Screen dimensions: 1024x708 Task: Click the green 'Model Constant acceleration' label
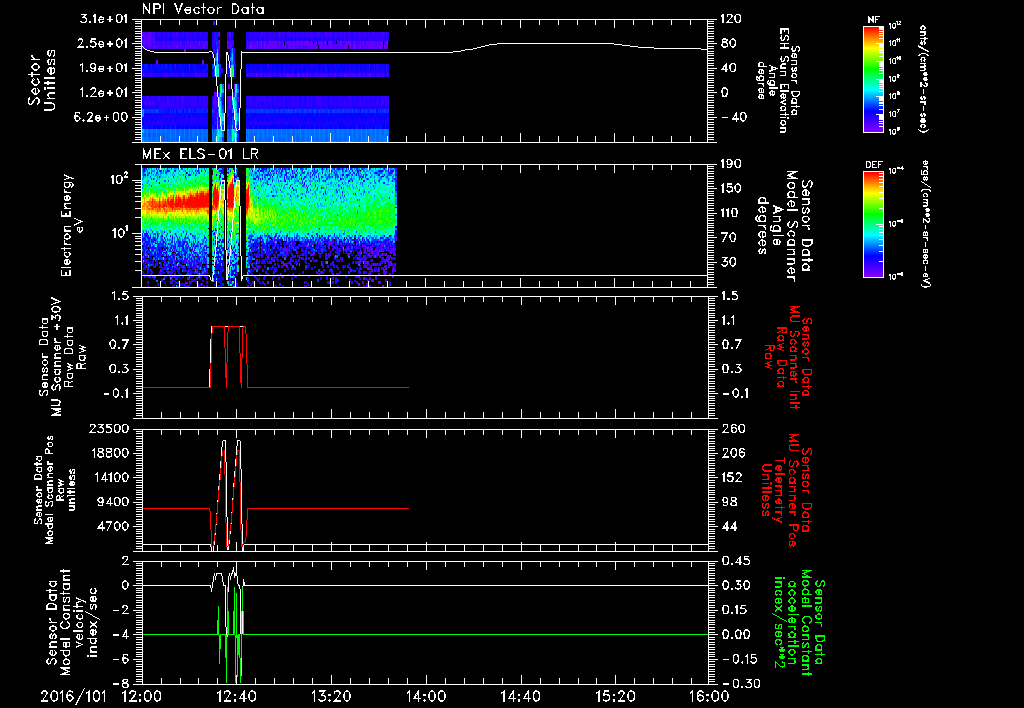pyautogui.click(x=799, y=623)
